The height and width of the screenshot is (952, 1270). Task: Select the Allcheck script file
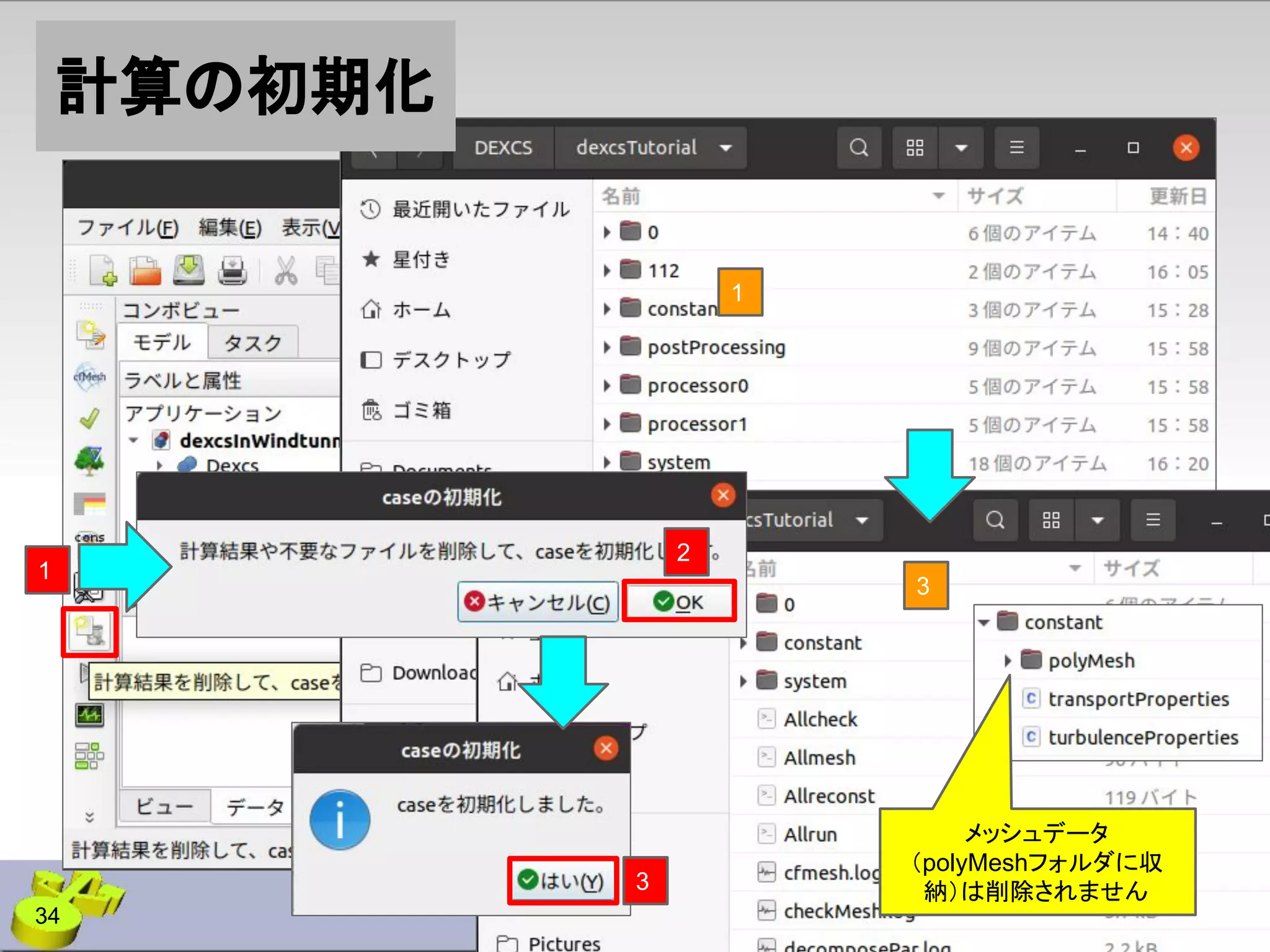(x=820, y=720)
